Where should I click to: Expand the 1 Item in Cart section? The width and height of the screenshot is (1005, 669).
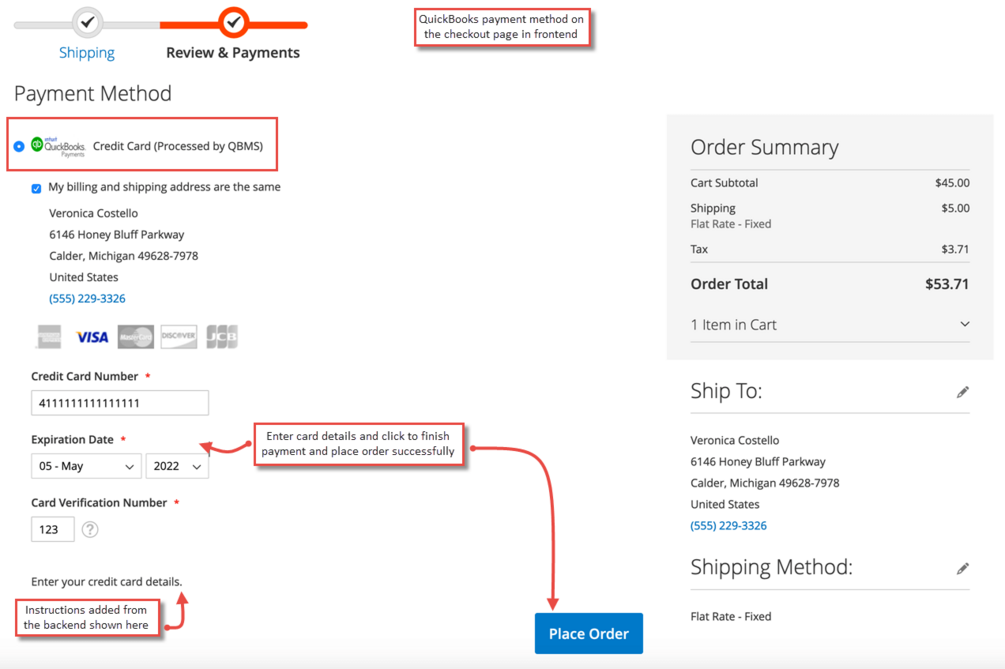coord(829,325)
